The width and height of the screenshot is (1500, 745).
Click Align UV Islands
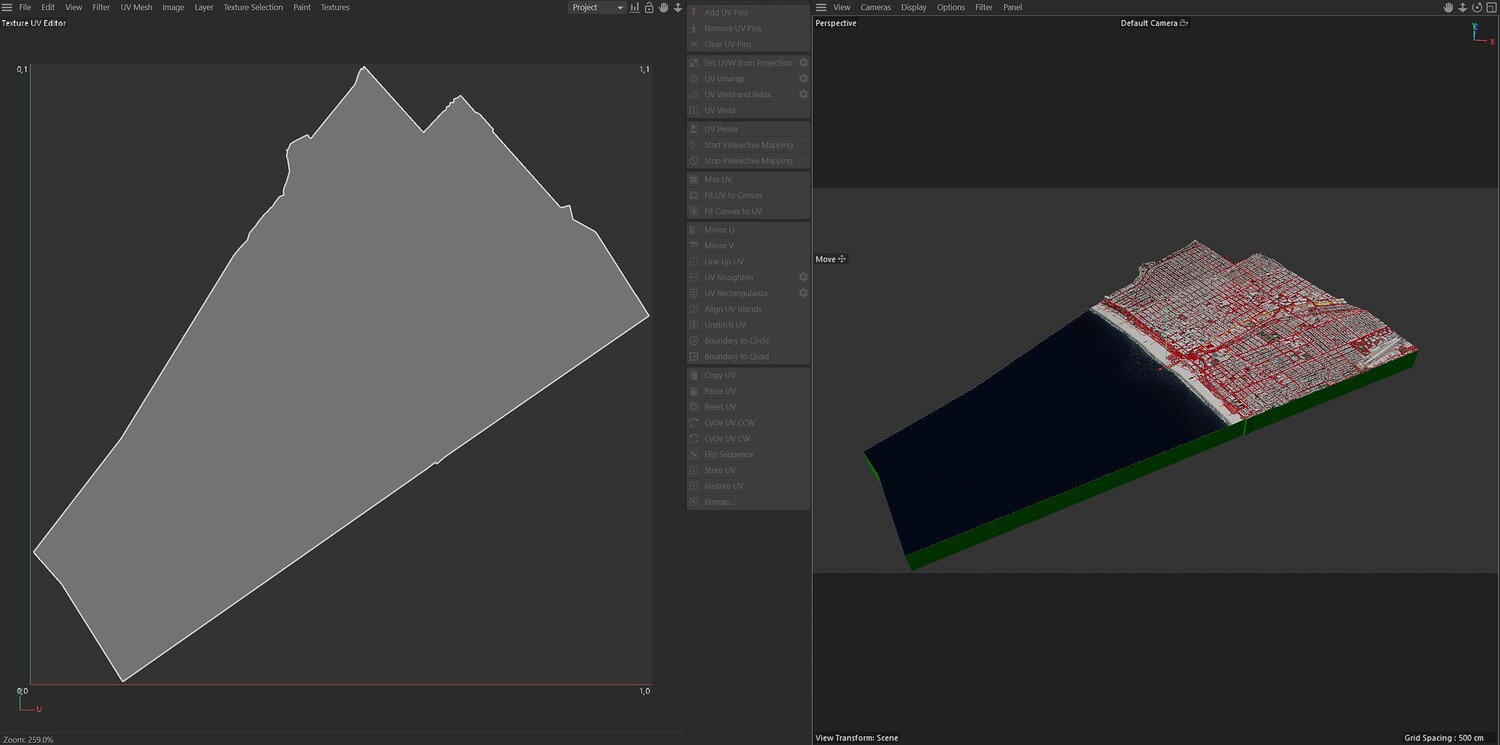click(x=748, y=309)
